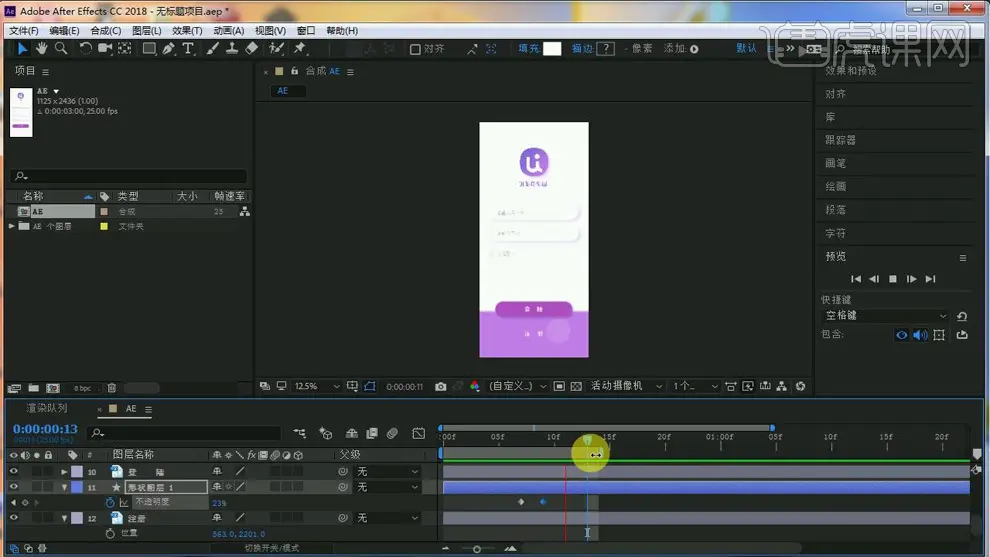The image size is (990, 557).
Task: Open the 效果(T) menu
Action: (187, 31)
